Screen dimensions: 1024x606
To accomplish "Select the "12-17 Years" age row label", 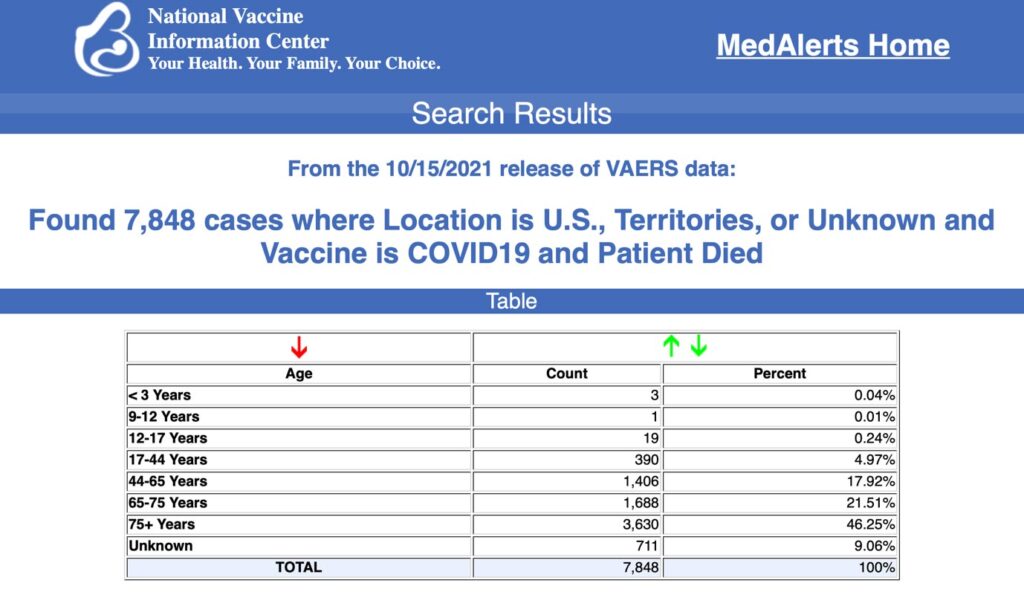I will click(167, 438).
